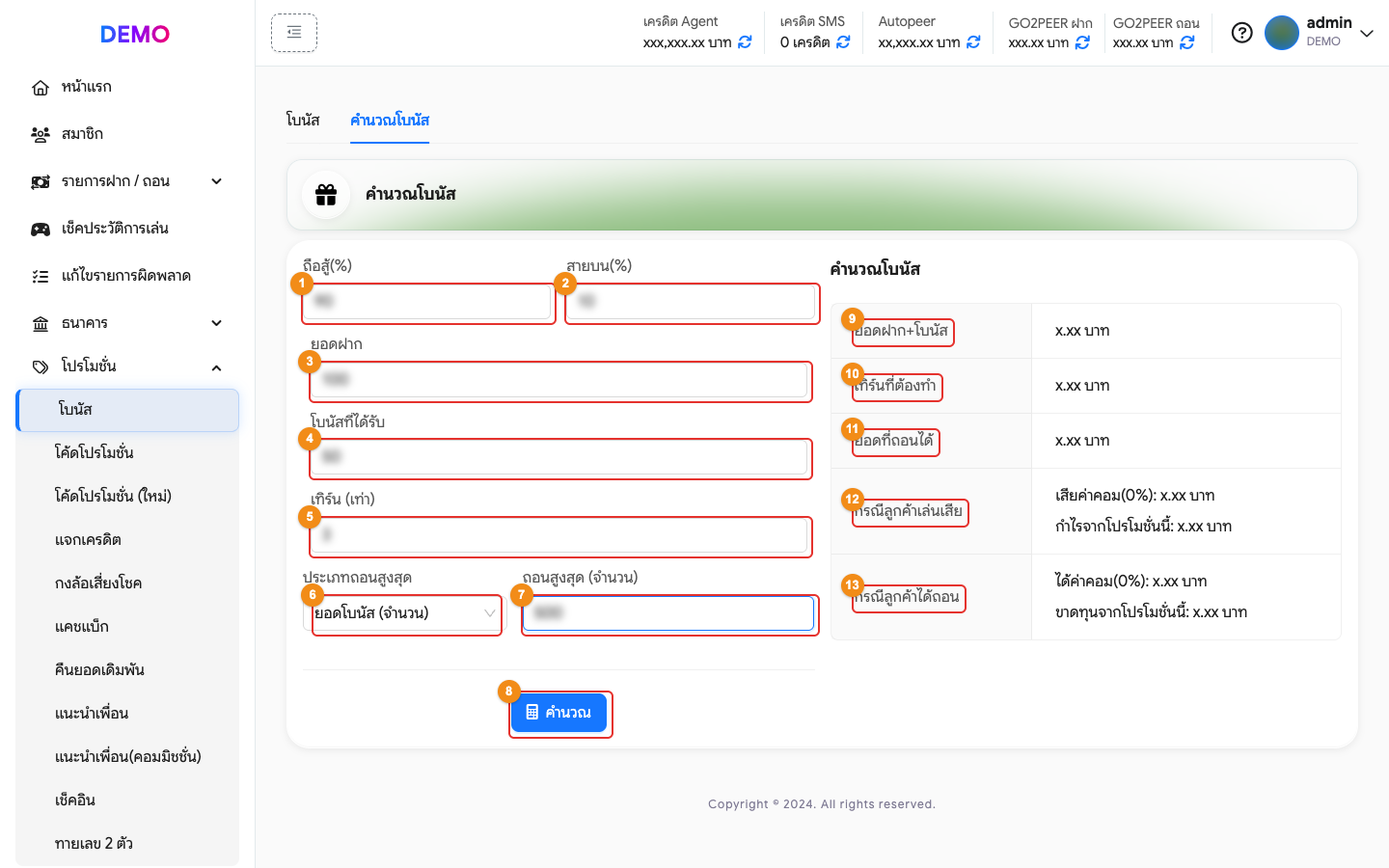Open the help question-mark icon
1389x868 pixels.
click(1242, 33)
